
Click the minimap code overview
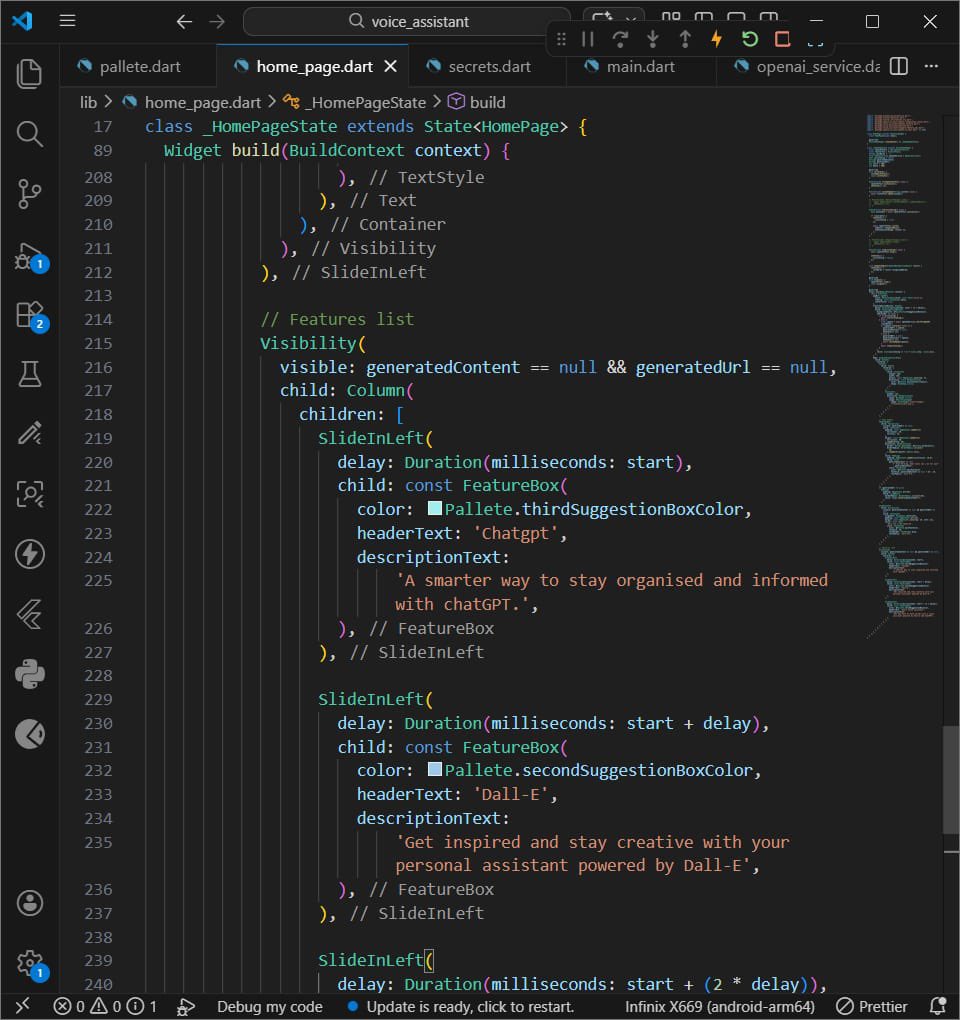pyautogui.click(x=903, y=377)
